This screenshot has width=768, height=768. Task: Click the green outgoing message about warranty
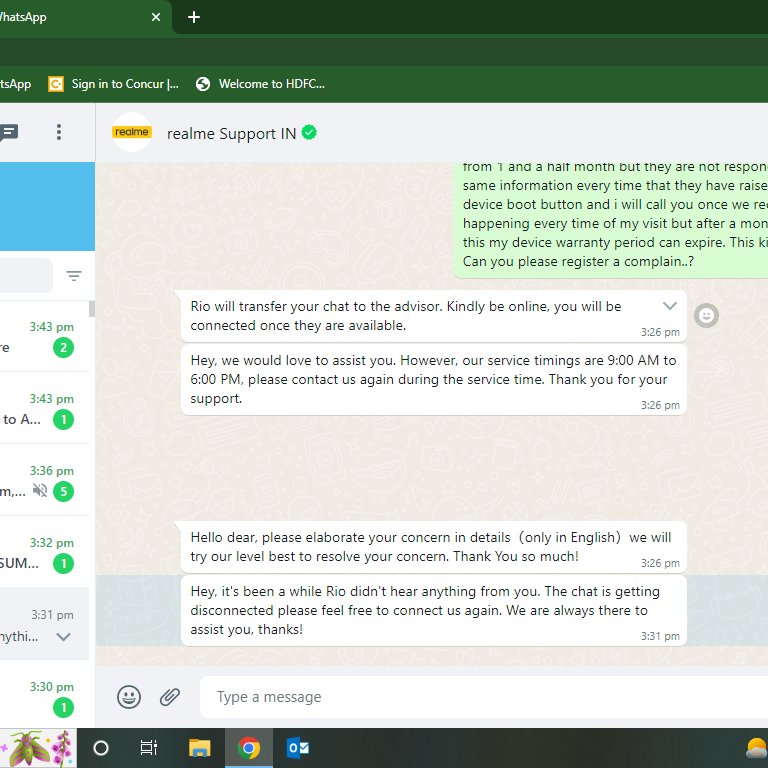(611, 220)
